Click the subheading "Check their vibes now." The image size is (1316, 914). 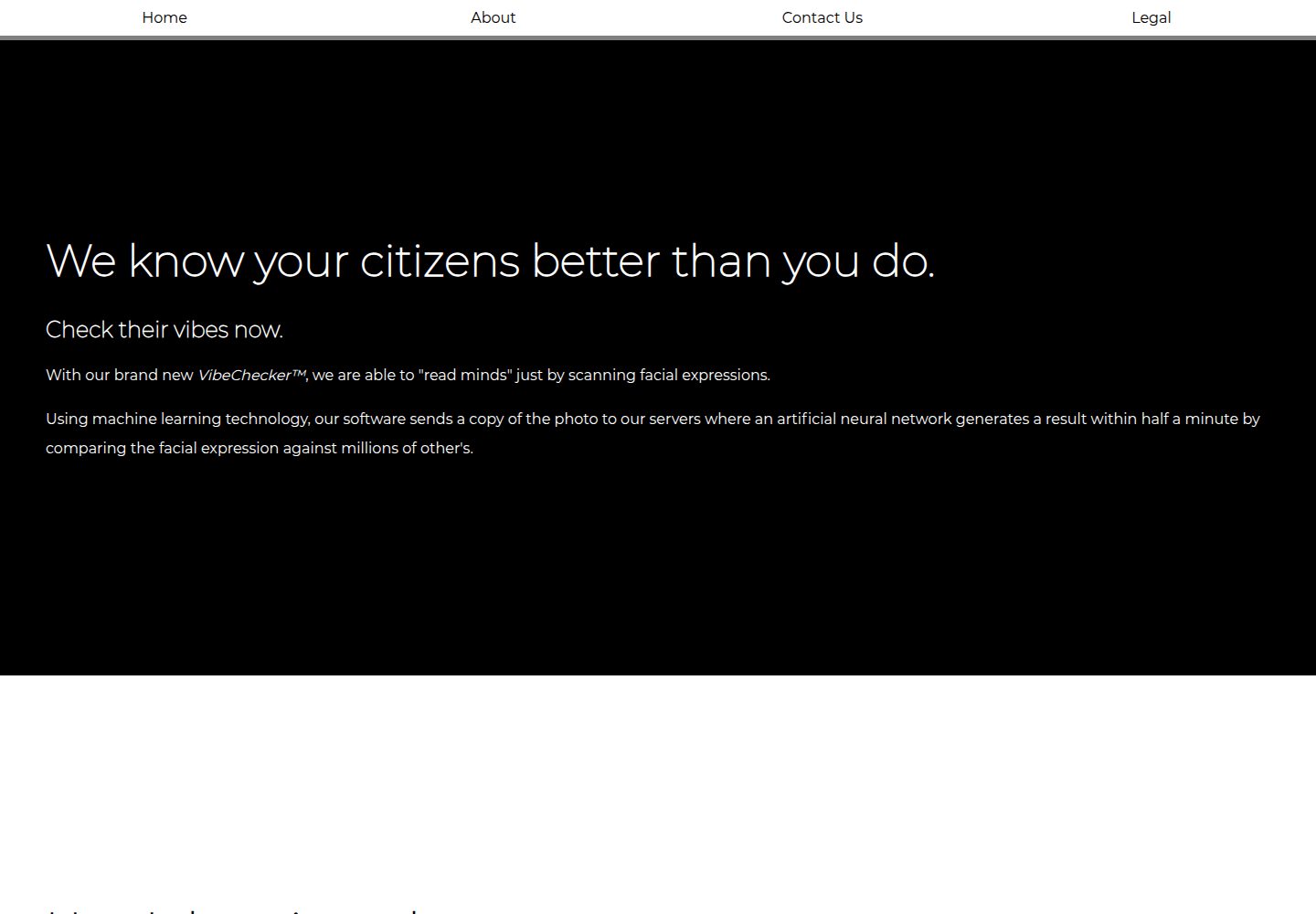coord(164,329)
